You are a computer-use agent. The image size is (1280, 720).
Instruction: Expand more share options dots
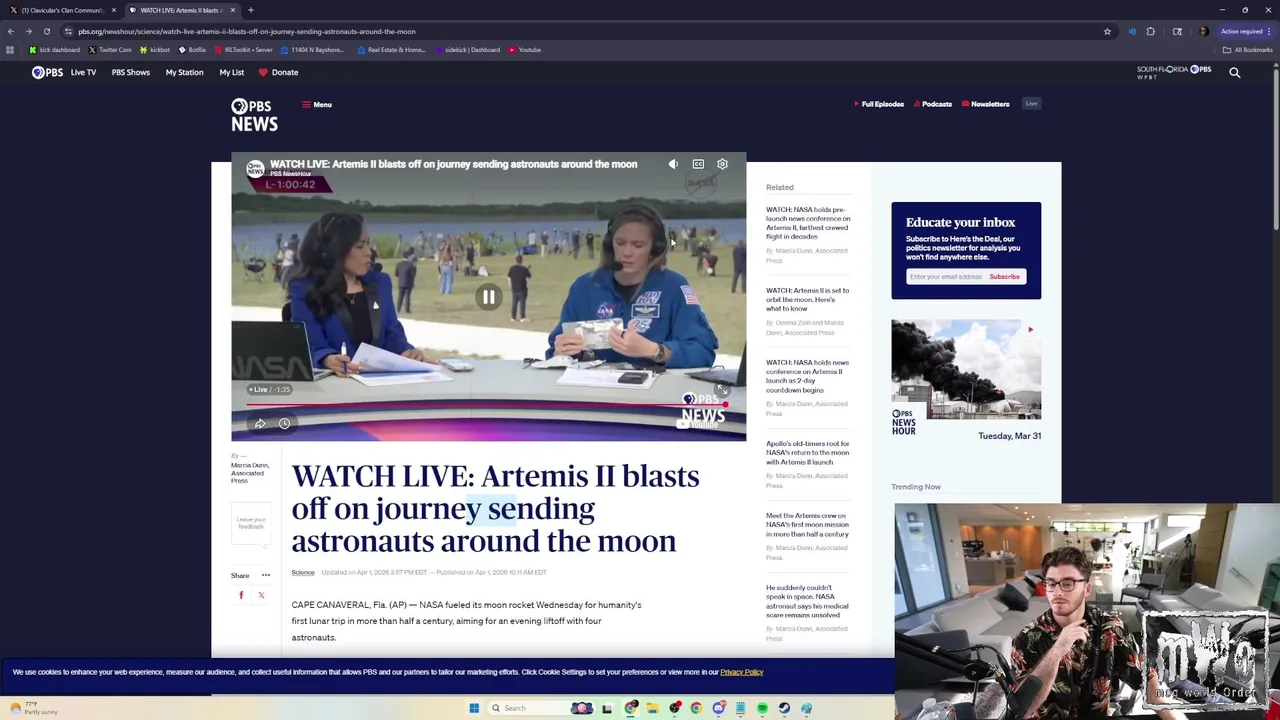pos(265,575)
